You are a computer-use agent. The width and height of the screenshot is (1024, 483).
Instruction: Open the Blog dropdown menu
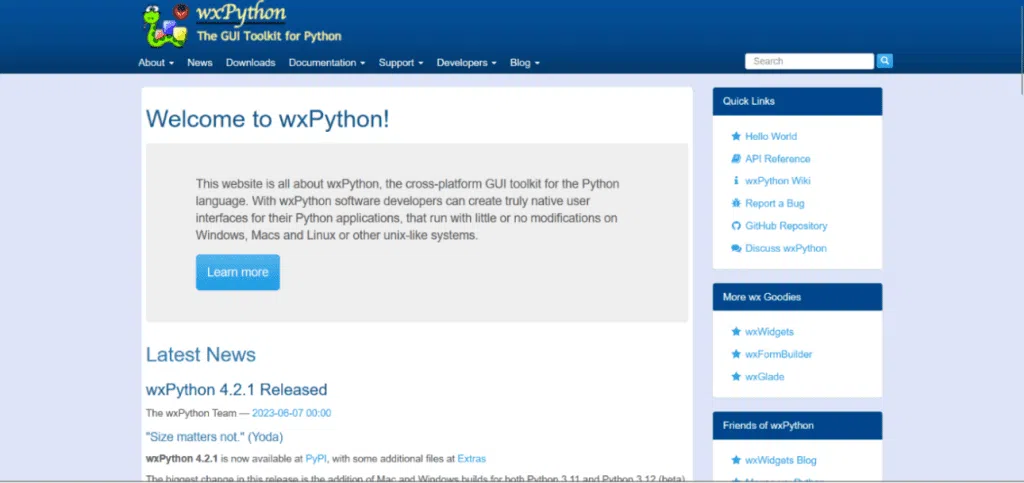(x=524, y=63)
